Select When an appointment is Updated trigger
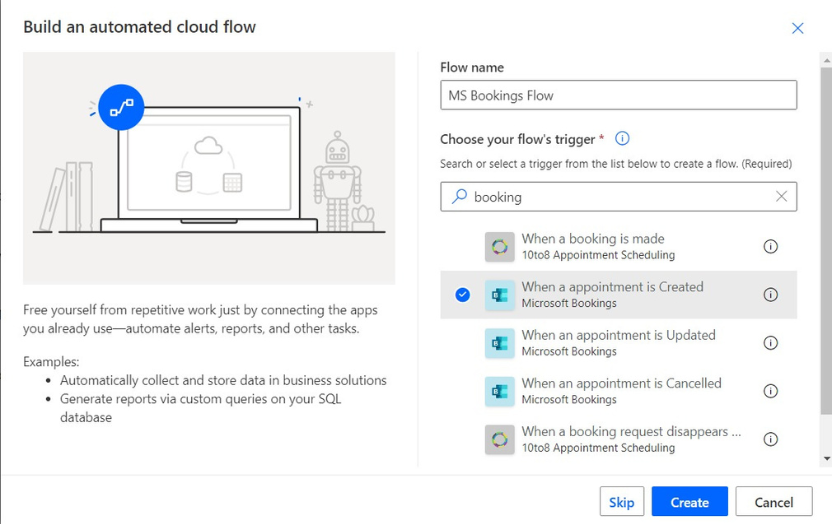This screenshot has width=832, height=524. 618,343
